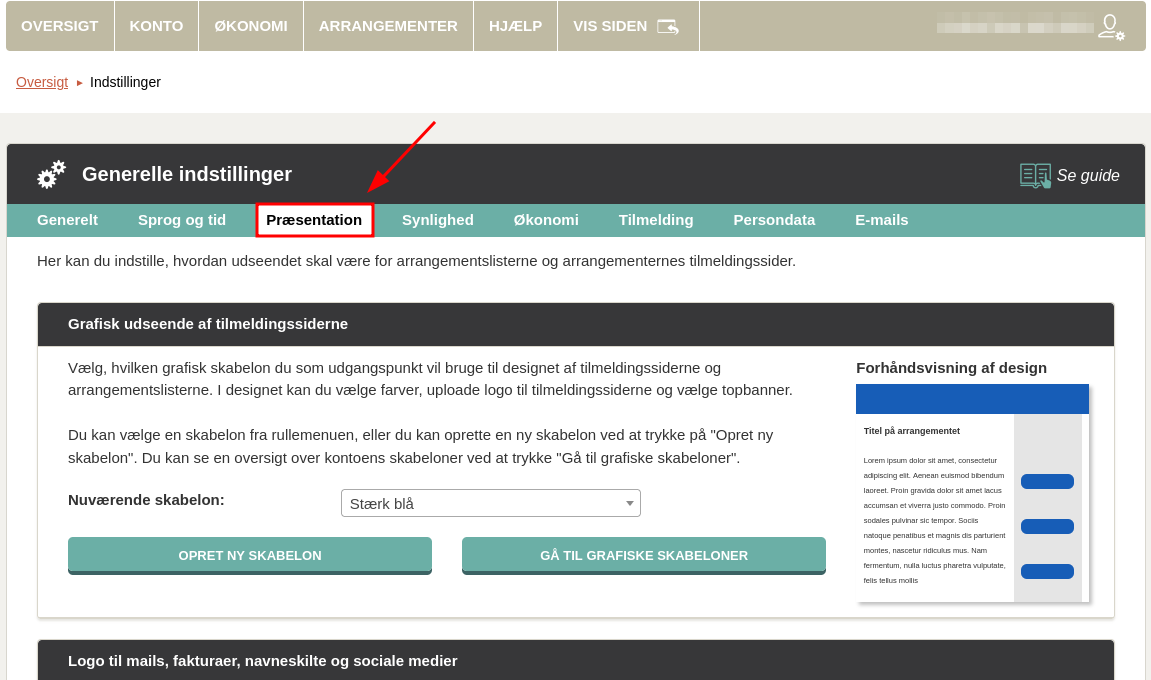Image resolution: width=1151 pixels, height=680 pixels.
Task: Open the Se guide book icon
Action: (1035, 175)
